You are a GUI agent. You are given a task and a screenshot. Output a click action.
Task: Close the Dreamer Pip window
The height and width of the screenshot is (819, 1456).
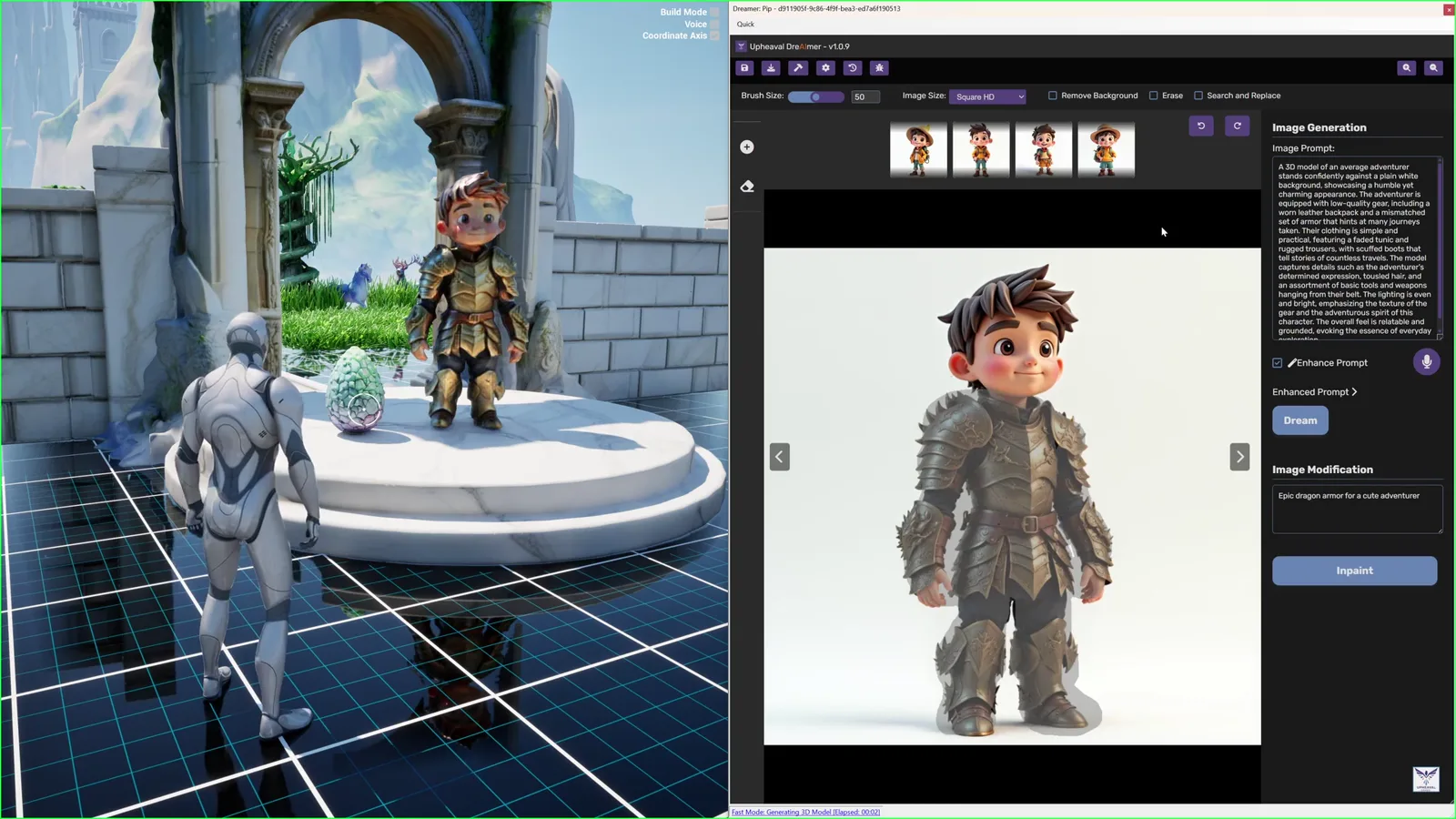[x=1449, y=9]
